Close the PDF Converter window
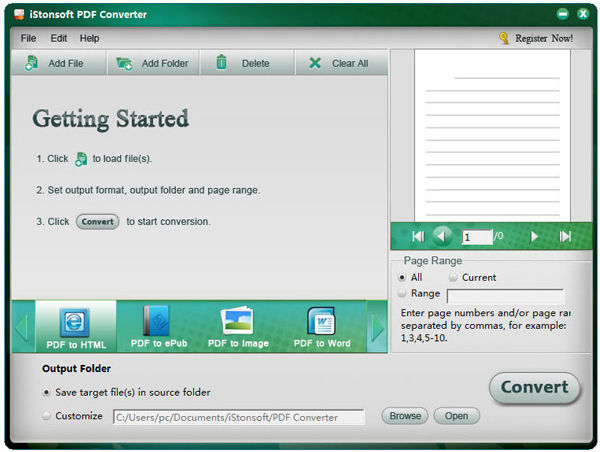The width and height of the screenshot is (600, 452). (x=583, y=14)
